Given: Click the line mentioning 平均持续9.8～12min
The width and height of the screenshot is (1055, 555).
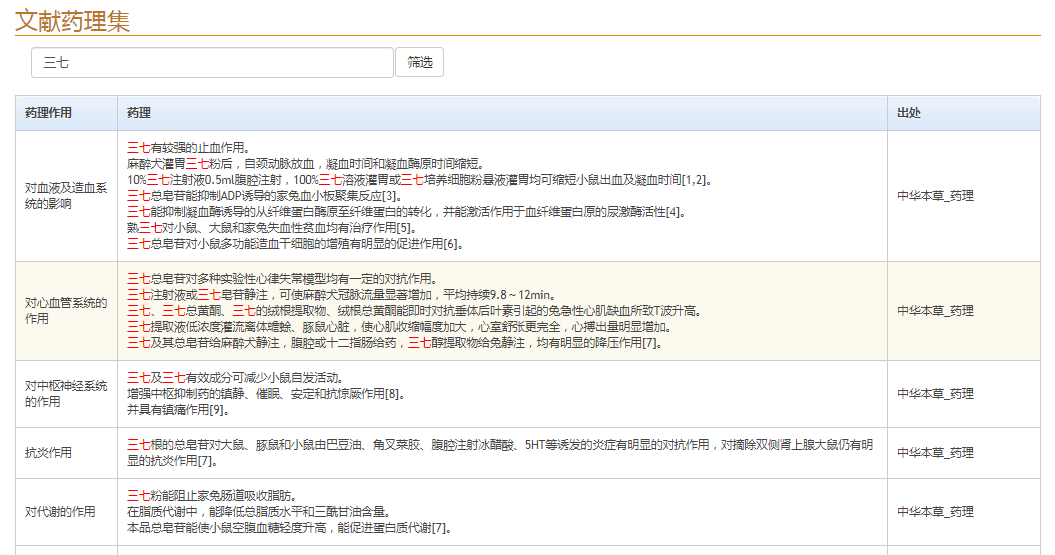Looking at the screenshot, I should [x=341, y=295].
